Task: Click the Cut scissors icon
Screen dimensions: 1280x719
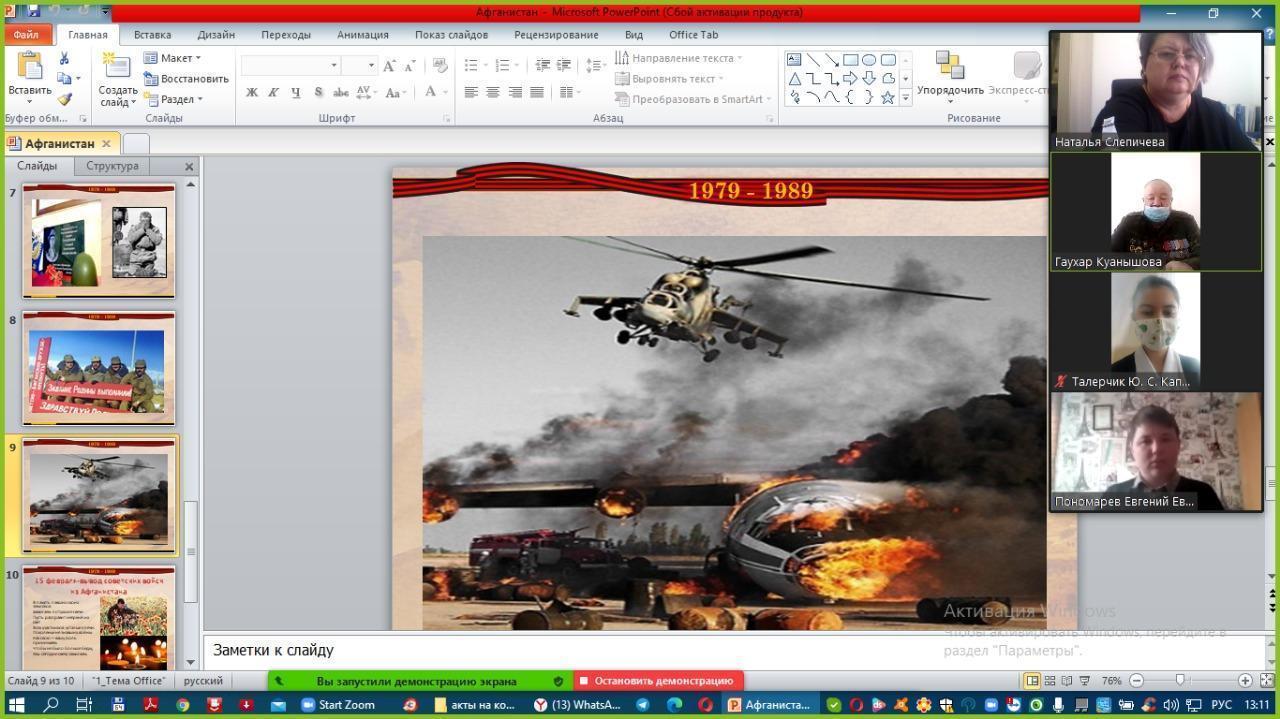Action: (x=64, y=59)
